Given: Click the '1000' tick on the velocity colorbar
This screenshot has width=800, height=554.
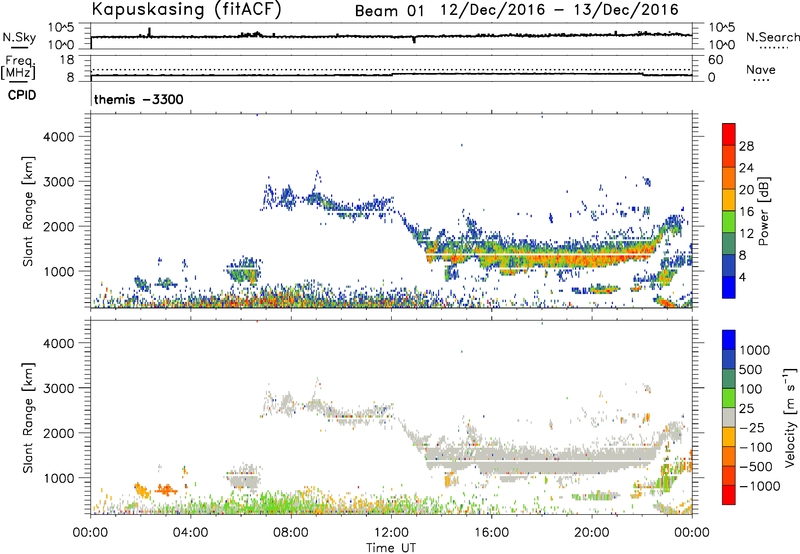Looking at the screenshot, I should tap(755, 350).
